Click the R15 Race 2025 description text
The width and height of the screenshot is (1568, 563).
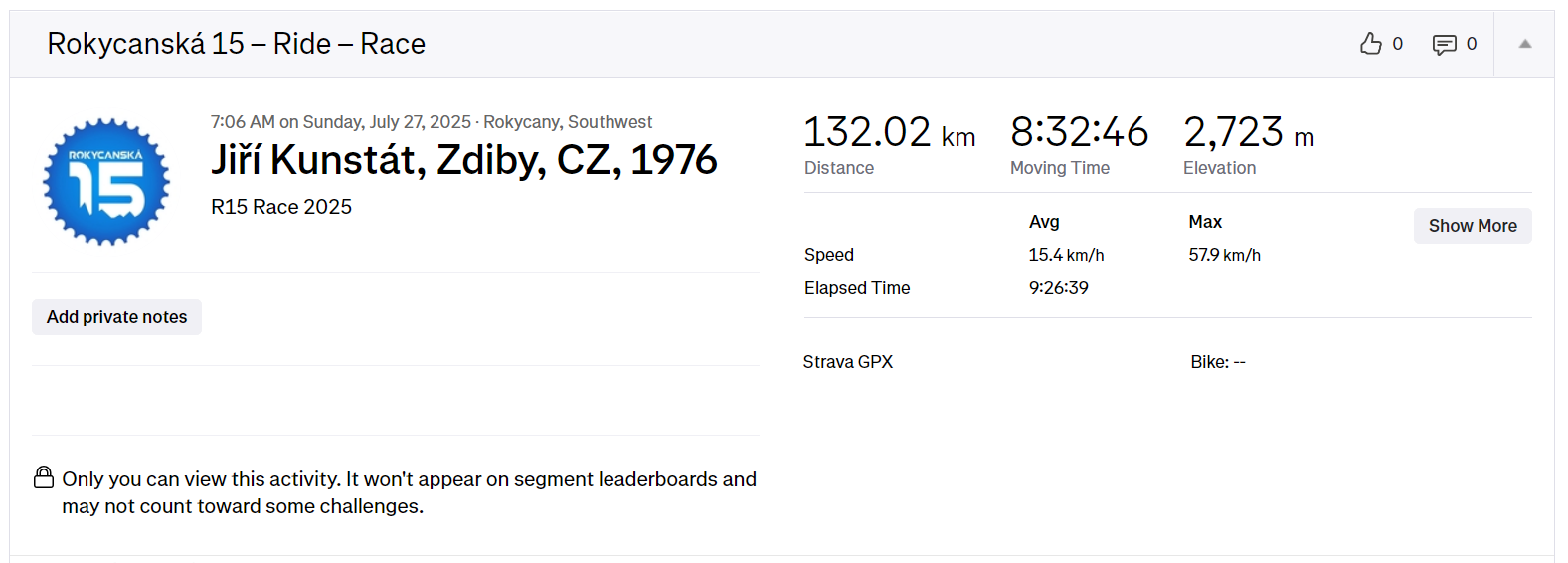point(281,207)
